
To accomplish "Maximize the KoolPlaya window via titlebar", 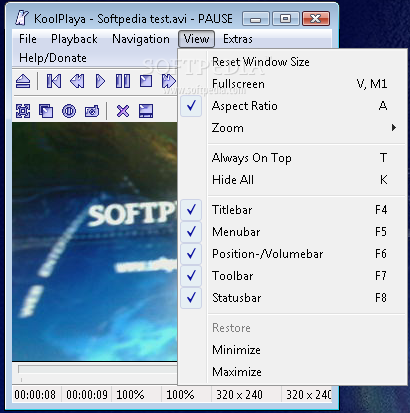I will pos(285,19).
